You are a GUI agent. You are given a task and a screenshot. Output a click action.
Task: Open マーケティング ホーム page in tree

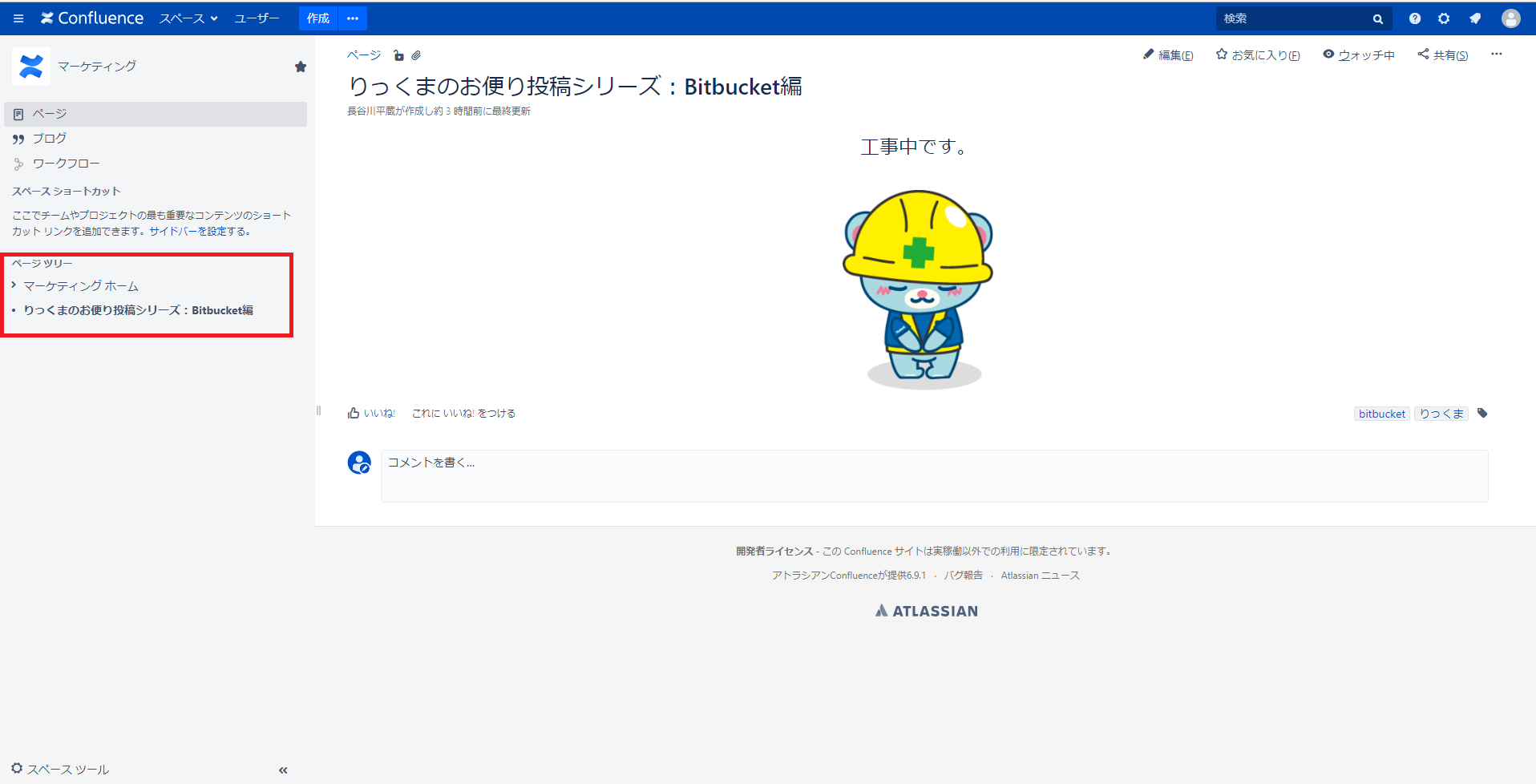tap(81, 286)
